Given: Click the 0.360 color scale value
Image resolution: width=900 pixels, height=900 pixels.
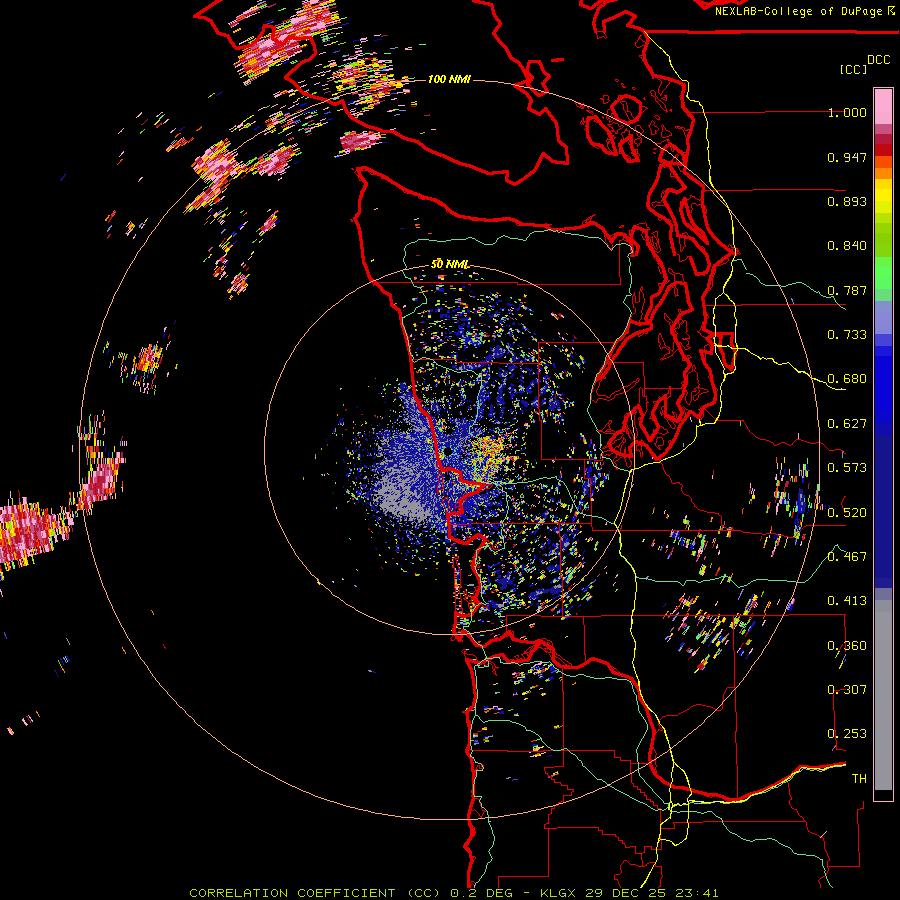Looking at the screenshot, I should (847, 646).
